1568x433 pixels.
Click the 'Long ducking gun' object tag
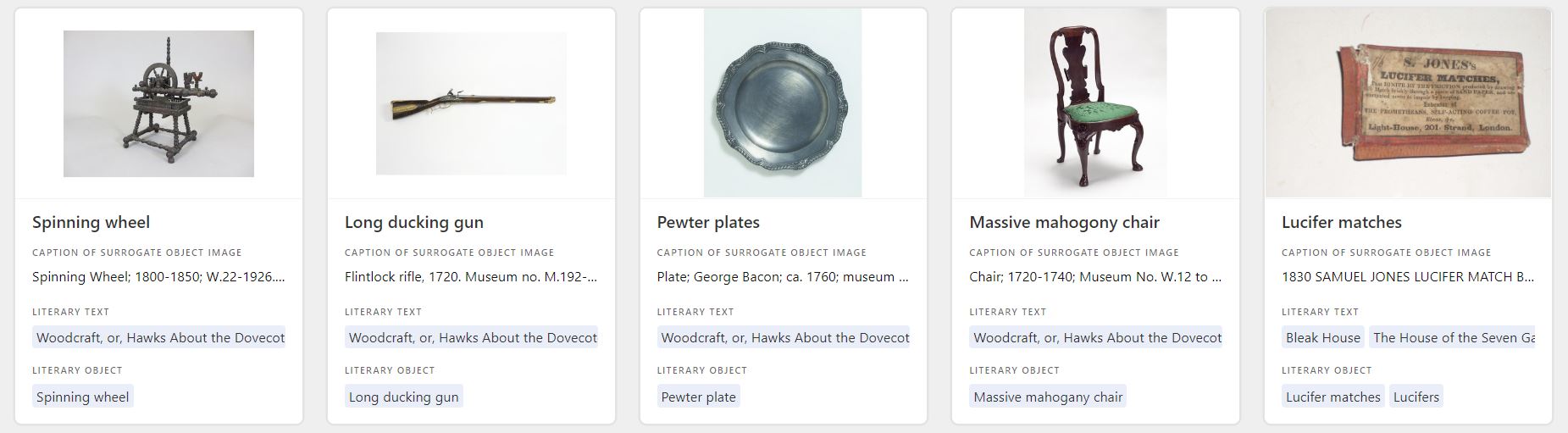pos(403,397)
